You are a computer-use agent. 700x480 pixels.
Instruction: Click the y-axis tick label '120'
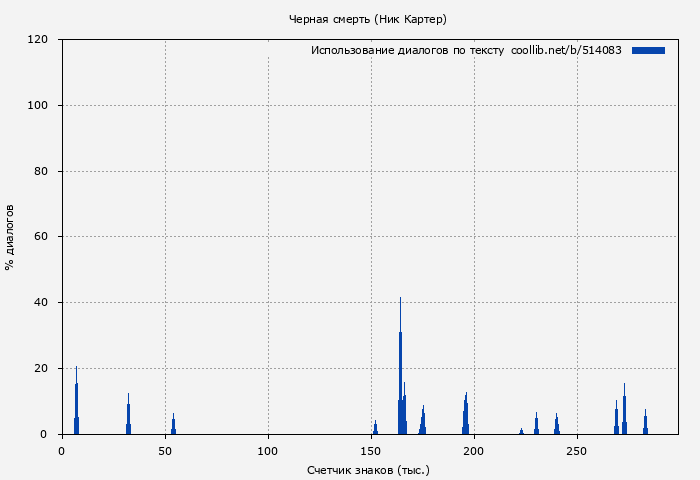(39, 40)
